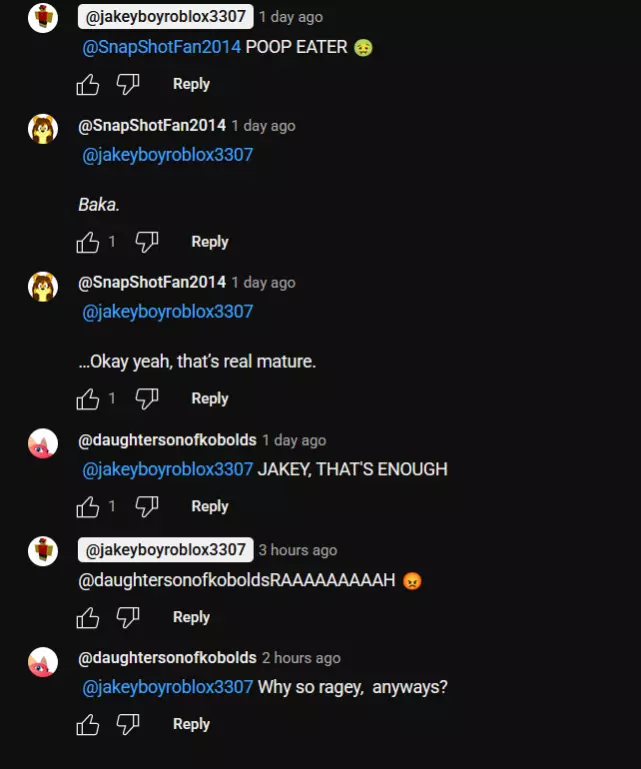Reply to the 'Why so ragey, anyways?' comment
This screenshot has height=769, width=641.
click(191, 724)
